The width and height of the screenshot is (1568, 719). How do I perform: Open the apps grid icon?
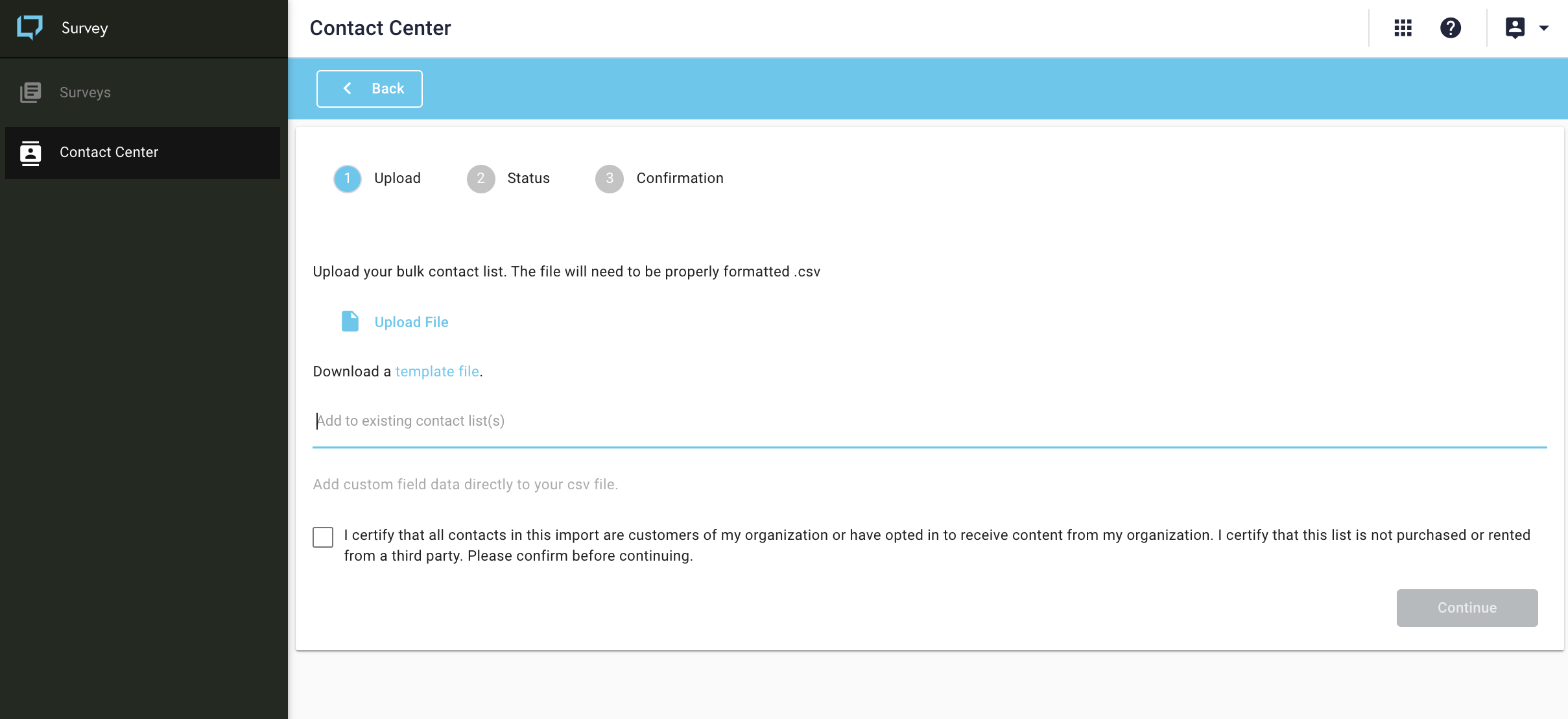1403,28
